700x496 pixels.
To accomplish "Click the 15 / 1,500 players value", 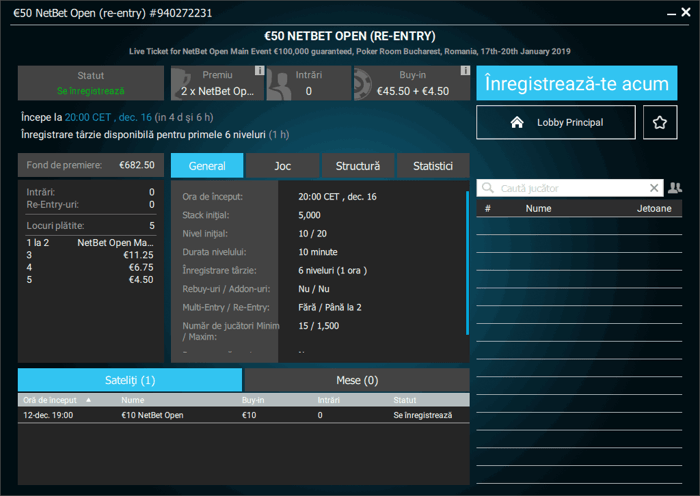I will click(x=319, y=326).
